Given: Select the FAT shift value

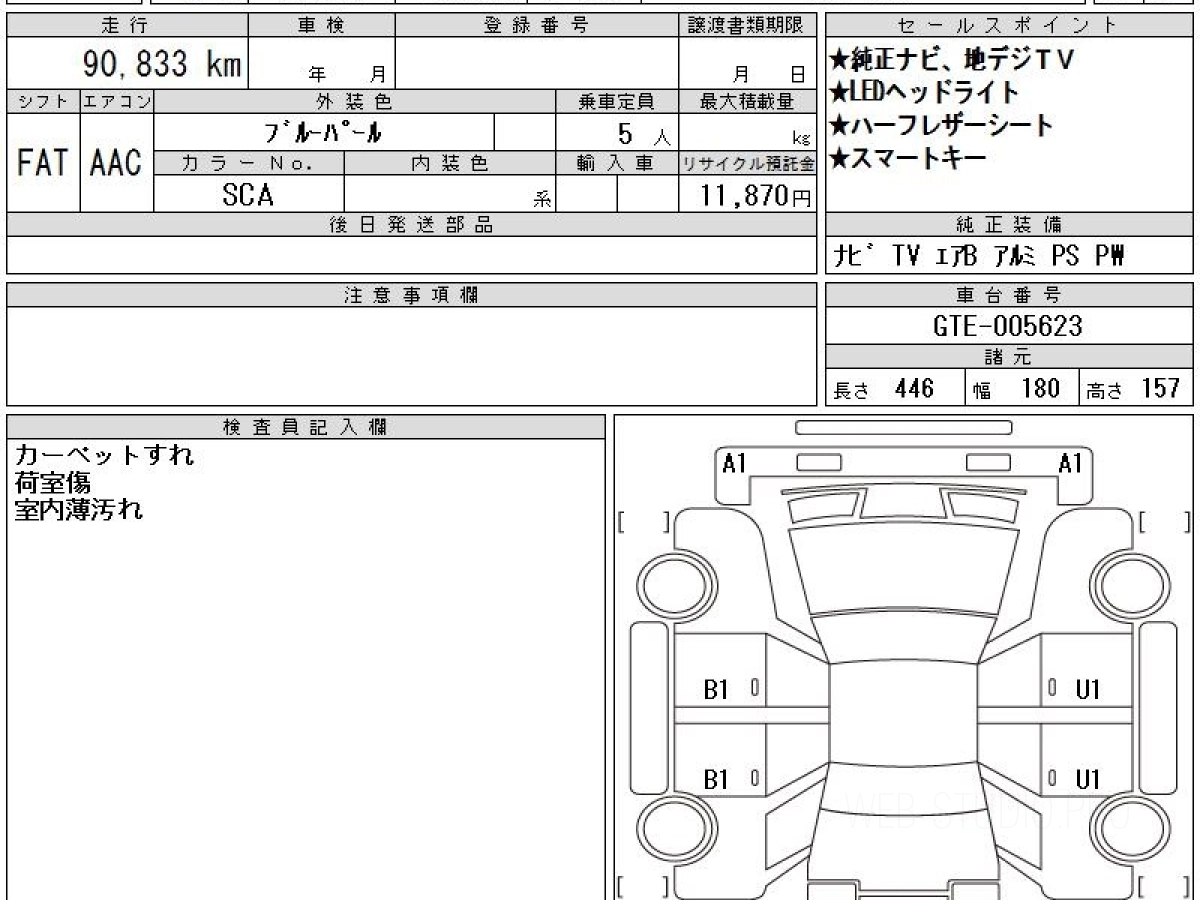Looking at the screenshot, I should click(x=43, y=163).
